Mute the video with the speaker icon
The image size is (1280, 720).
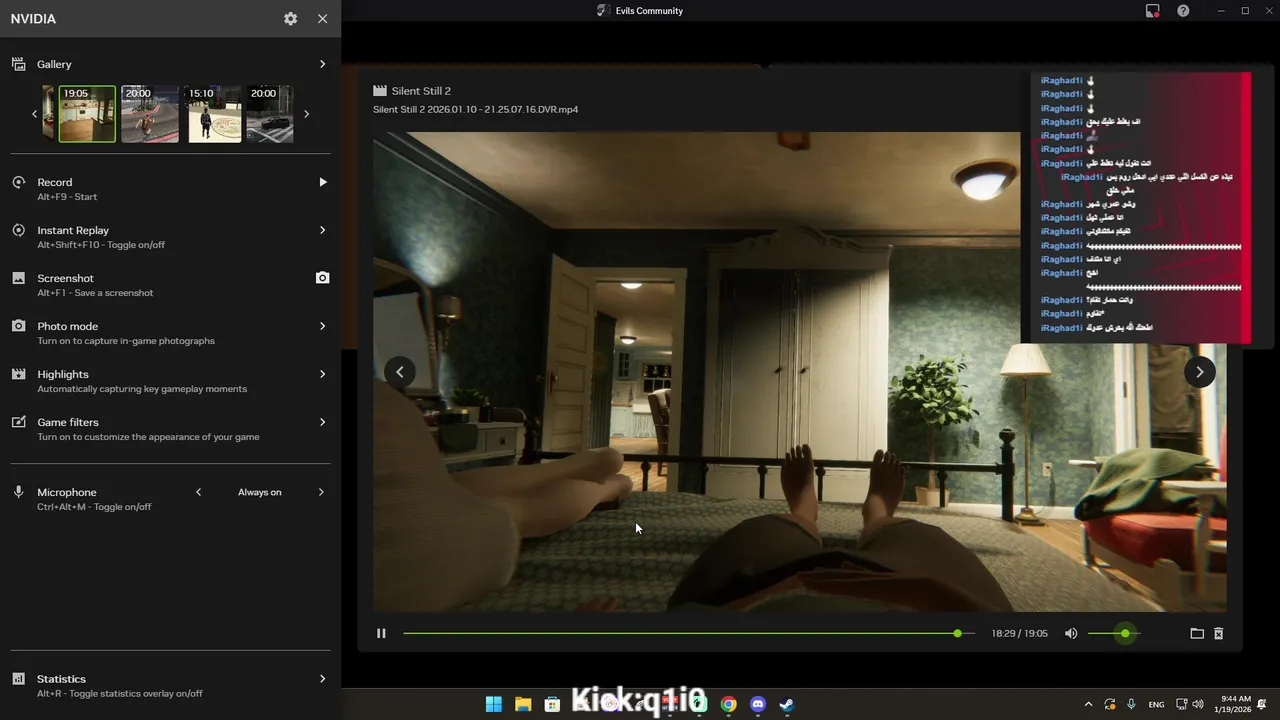pos(1071,633)
